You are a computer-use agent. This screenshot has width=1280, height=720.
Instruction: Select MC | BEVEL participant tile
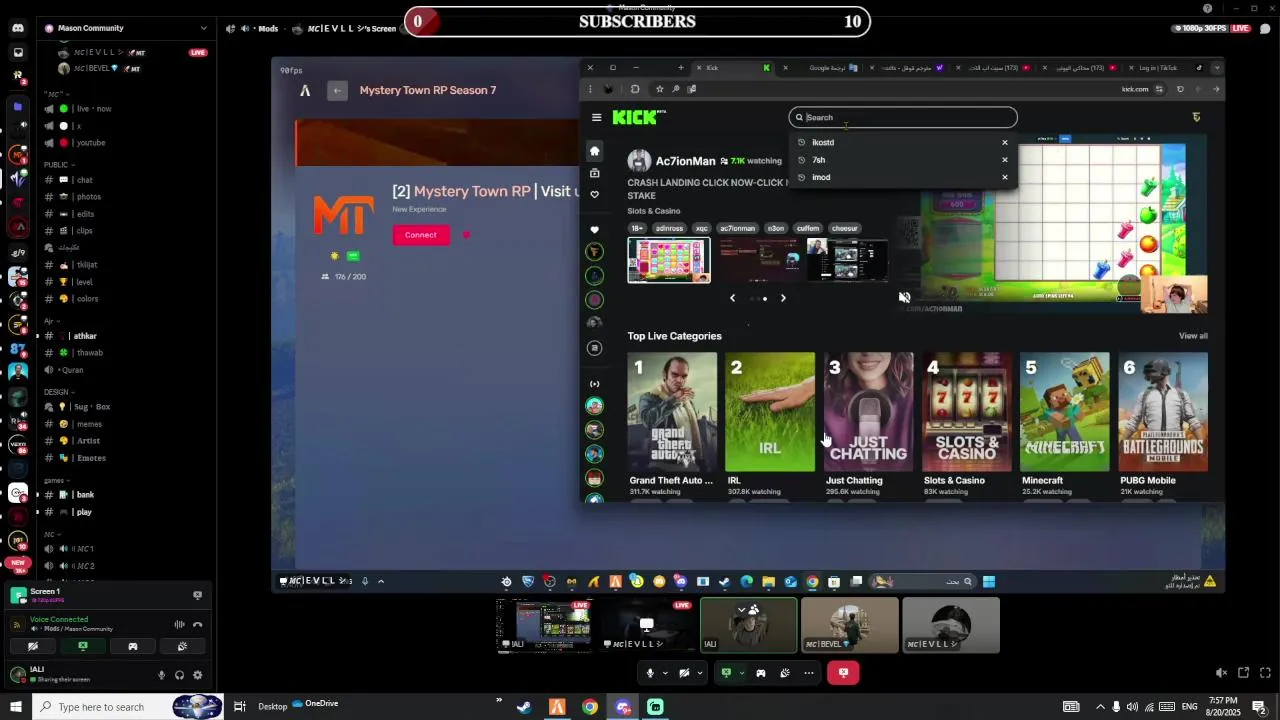click(850, 625)
